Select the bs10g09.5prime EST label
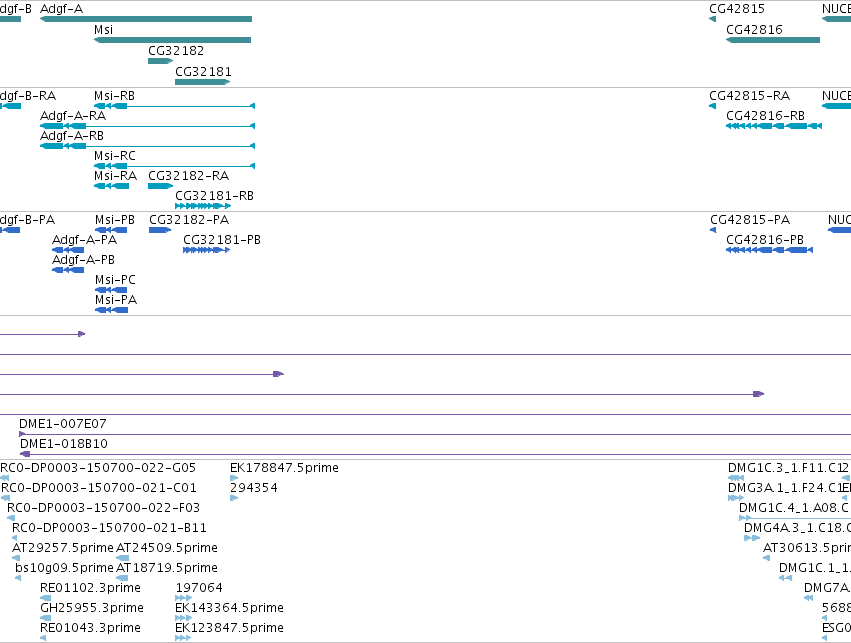Image resolution: width=851 pixels, height=643 pixels. coord(65,568)
